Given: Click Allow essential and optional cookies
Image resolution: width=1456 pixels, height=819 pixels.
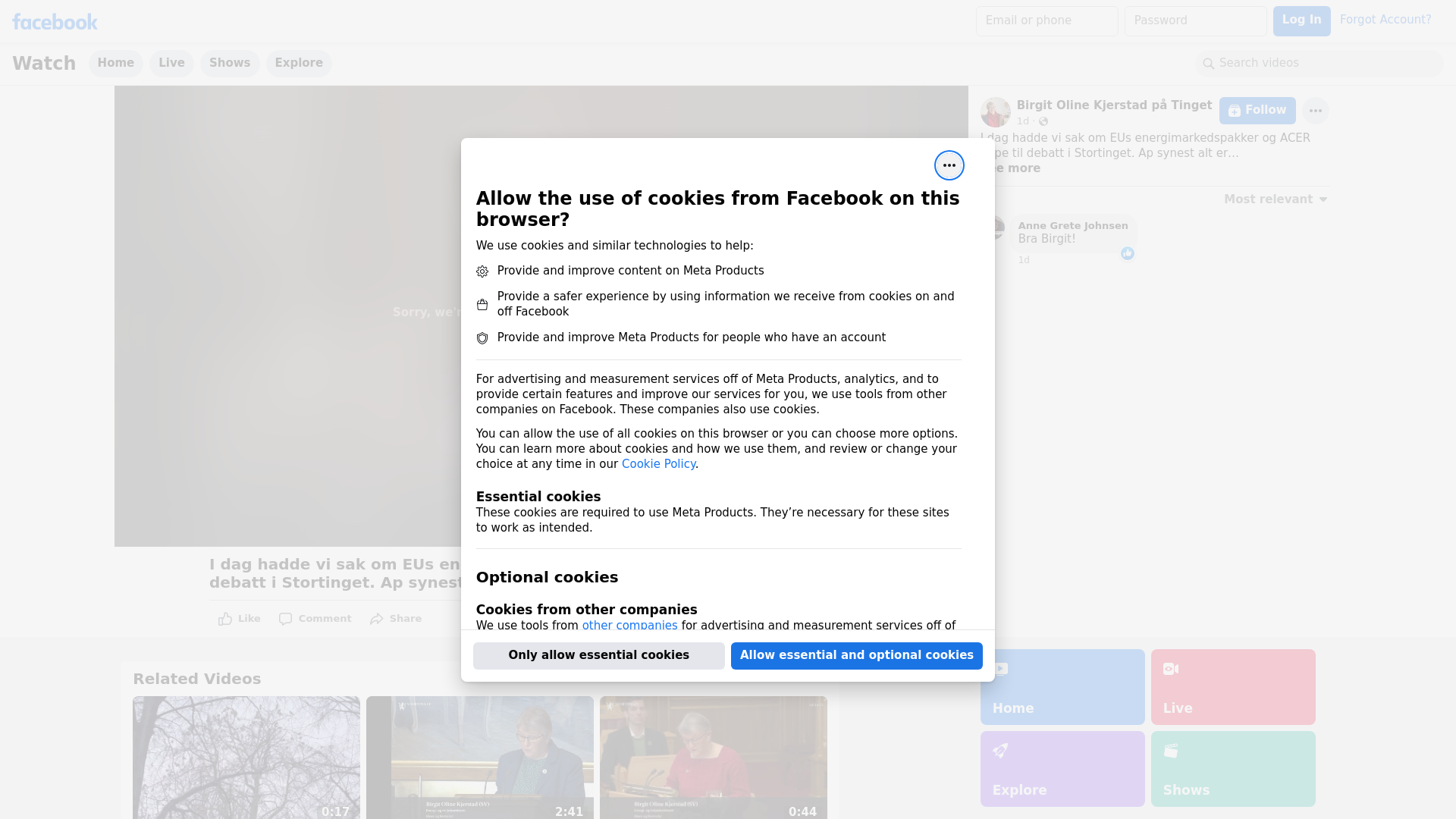Looking at the screenshot, I should tap(856, 655).
